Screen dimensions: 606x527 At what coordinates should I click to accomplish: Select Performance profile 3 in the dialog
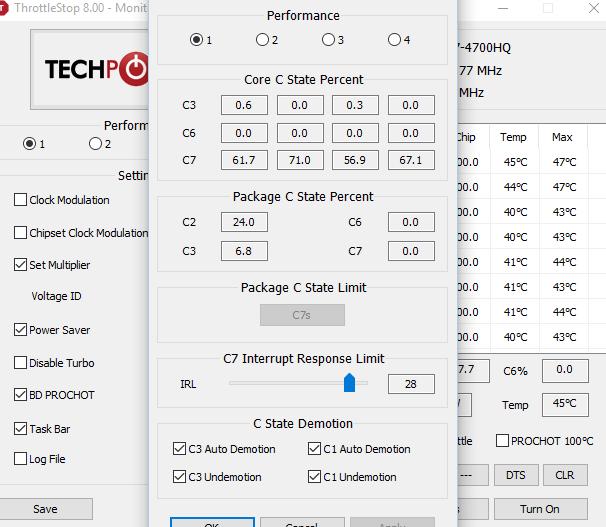(x=328, y=39)
